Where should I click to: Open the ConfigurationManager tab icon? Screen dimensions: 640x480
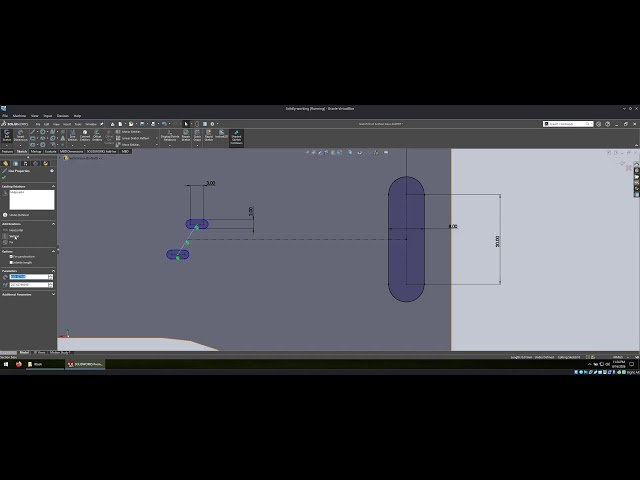25,163
